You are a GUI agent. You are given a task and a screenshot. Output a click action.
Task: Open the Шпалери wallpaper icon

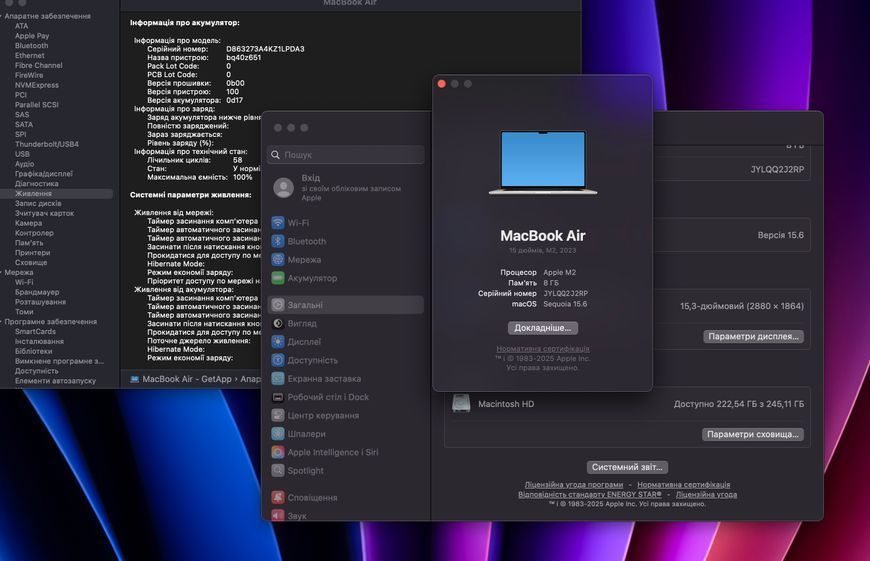tap(278, 433)
